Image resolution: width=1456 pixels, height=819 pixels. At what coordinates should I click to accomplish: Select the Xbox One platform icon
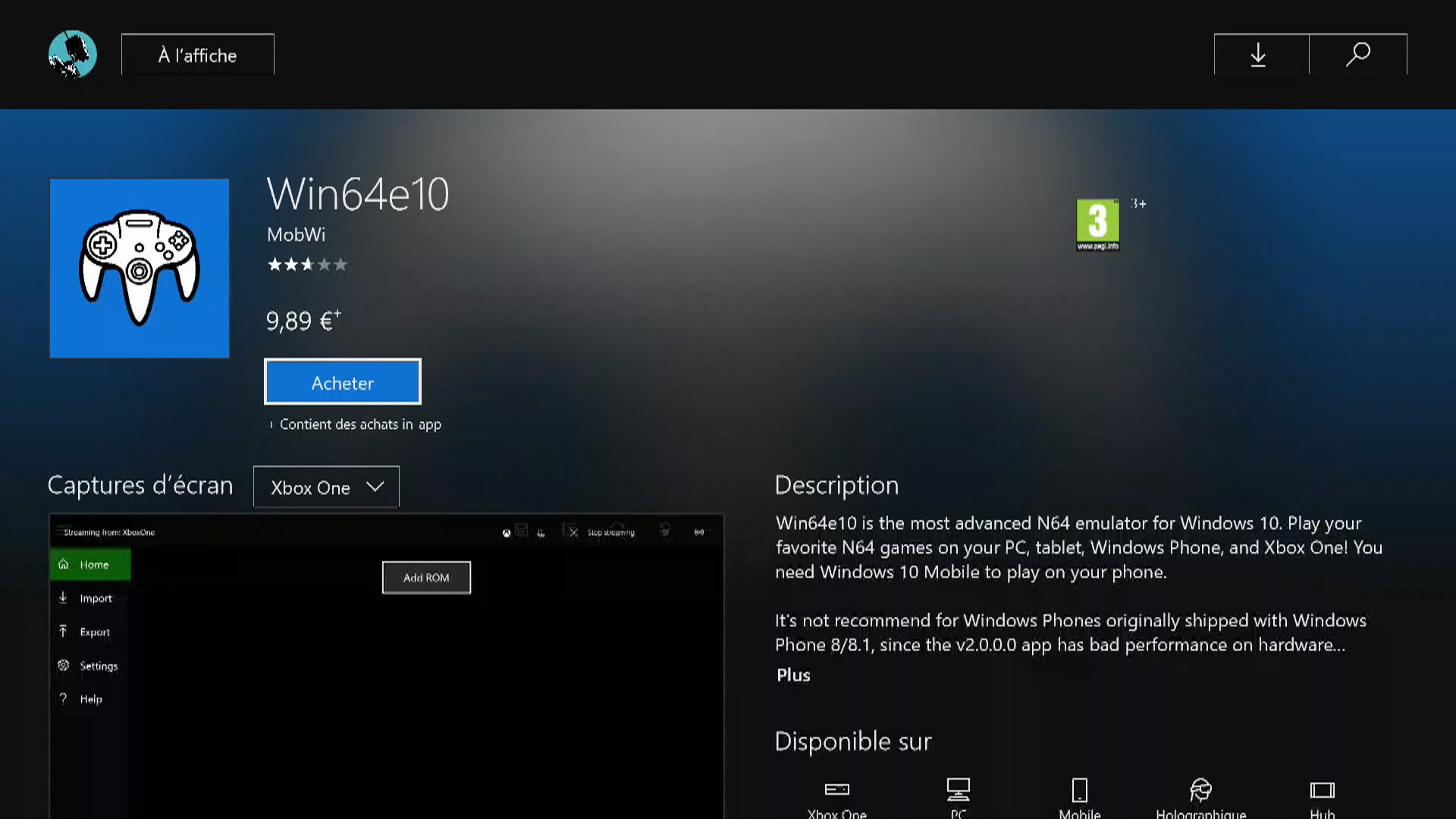(x=836, y=790)
